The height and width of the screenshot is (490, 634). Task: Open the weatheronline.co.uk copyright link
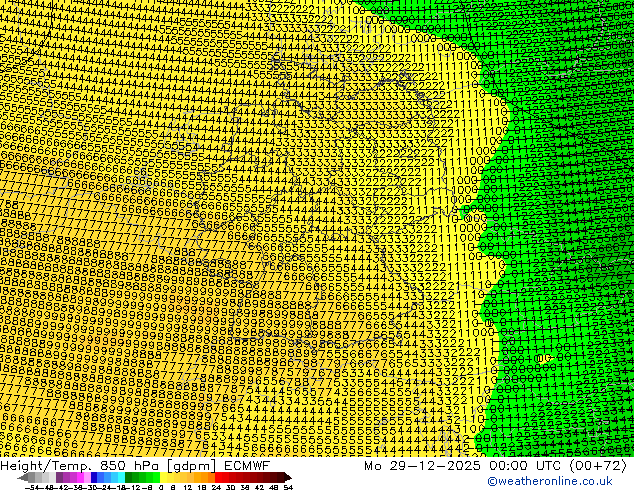click(550, 481)
